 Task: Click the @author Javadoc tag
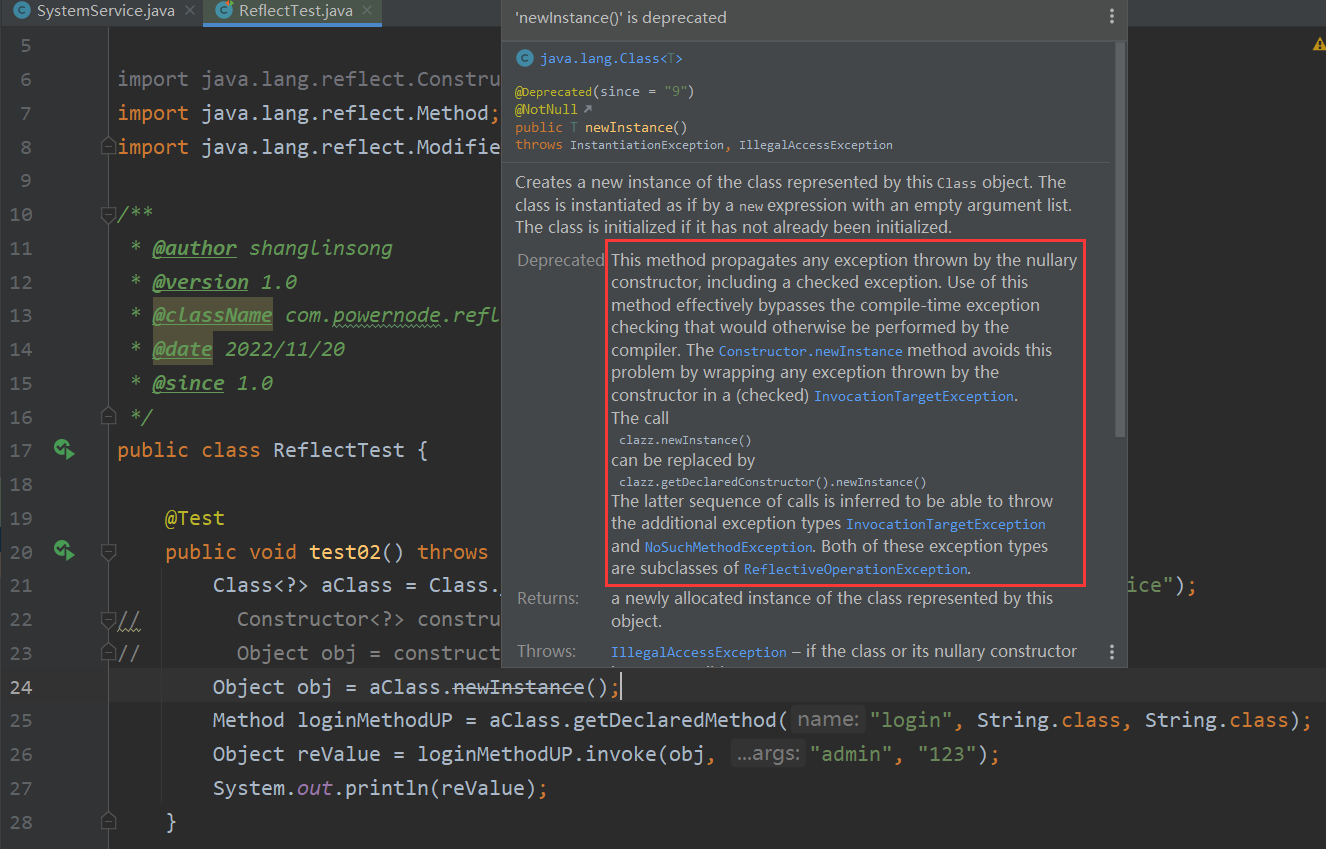(x=194, y=248)
